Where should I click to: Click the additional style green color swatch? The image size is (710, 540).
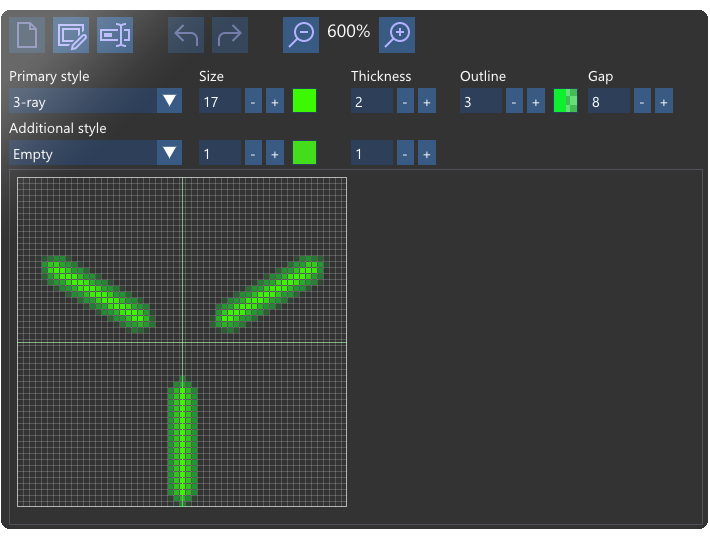(304, 153)
